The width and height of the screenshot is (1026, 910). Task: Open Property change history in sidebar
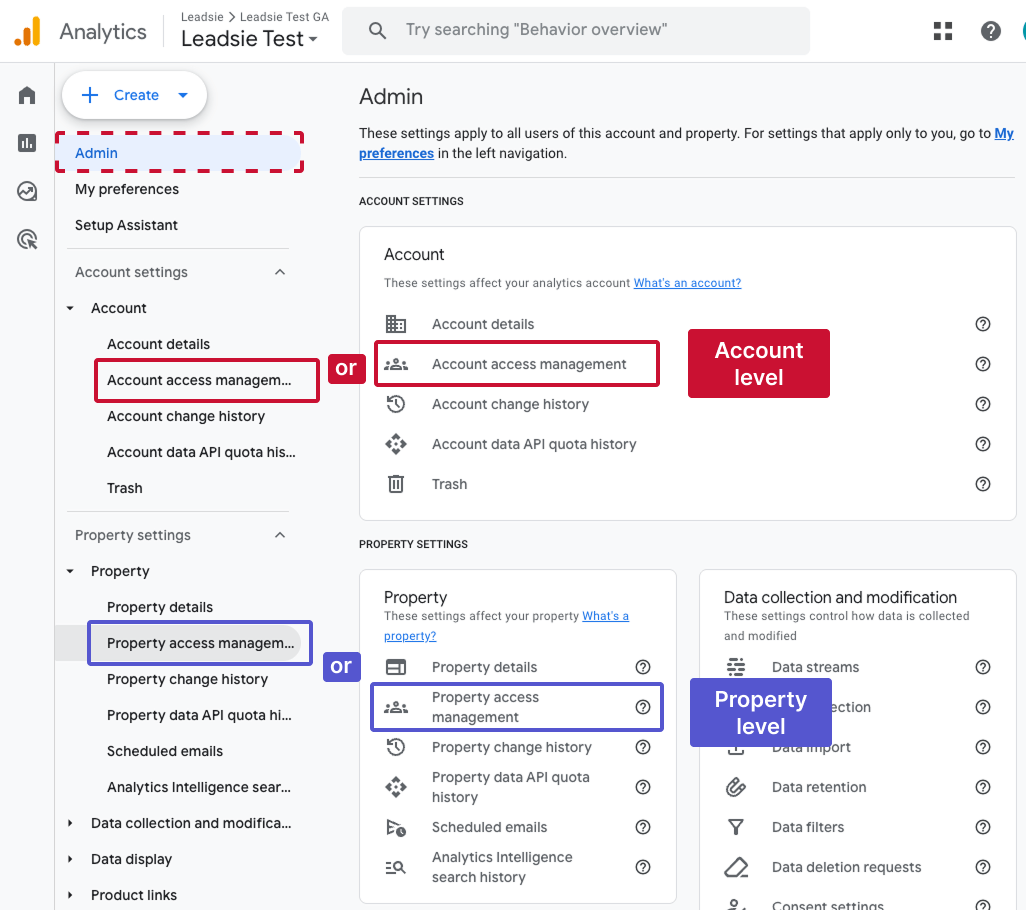[187, 679]
